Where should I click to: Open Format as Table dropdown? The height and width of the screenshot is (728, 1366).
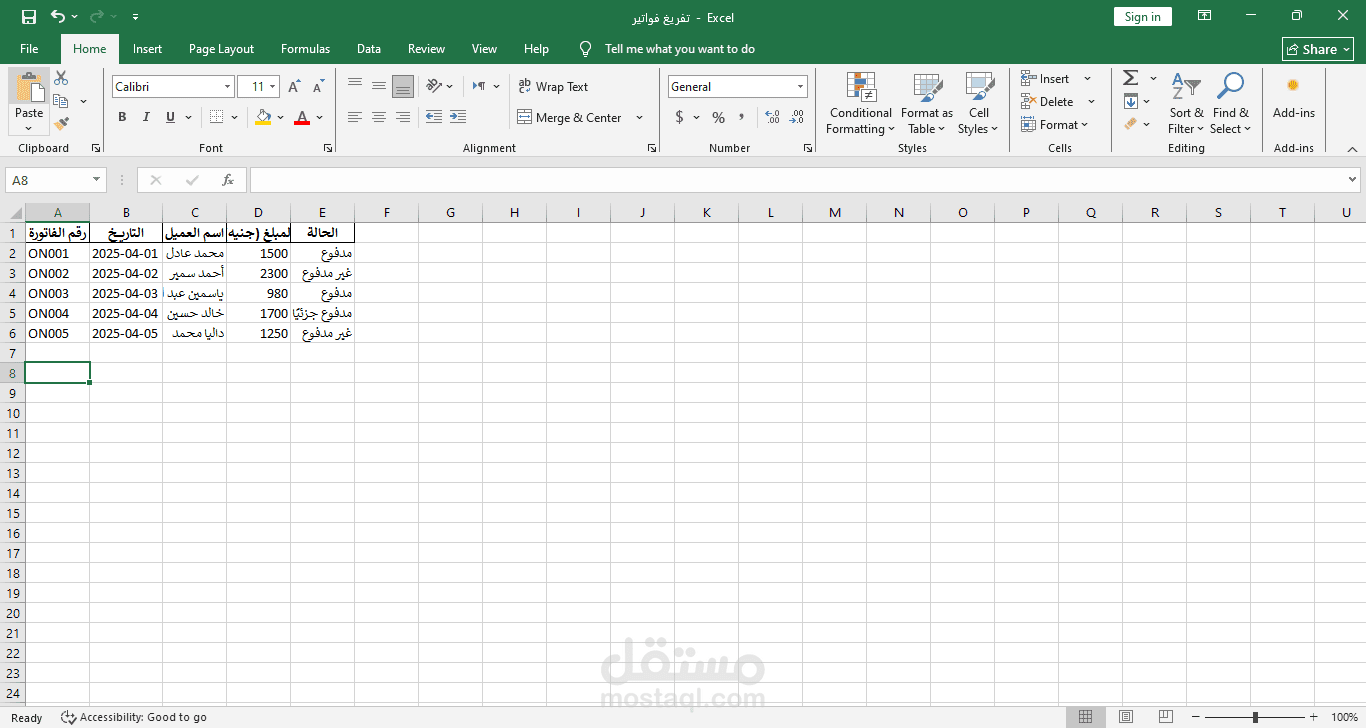coord(926,103)
